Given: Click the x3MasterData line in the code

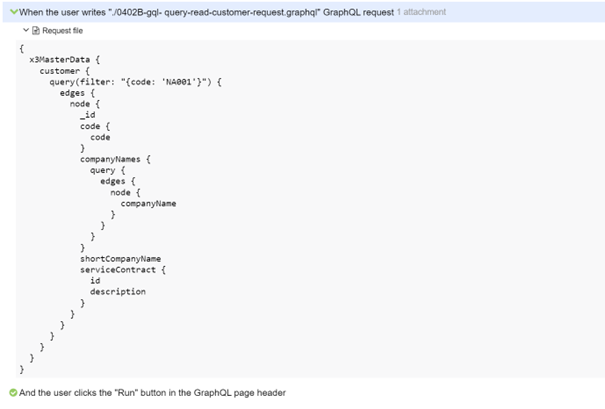Looking at the screenshot, I should pyautogui.click(x=65, y=60).
